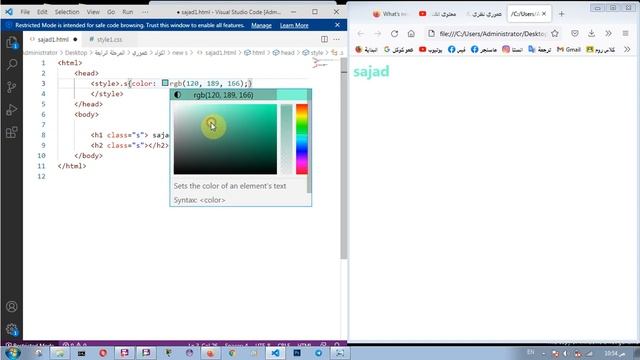Click the Firefox Back button

click(360, 33)
